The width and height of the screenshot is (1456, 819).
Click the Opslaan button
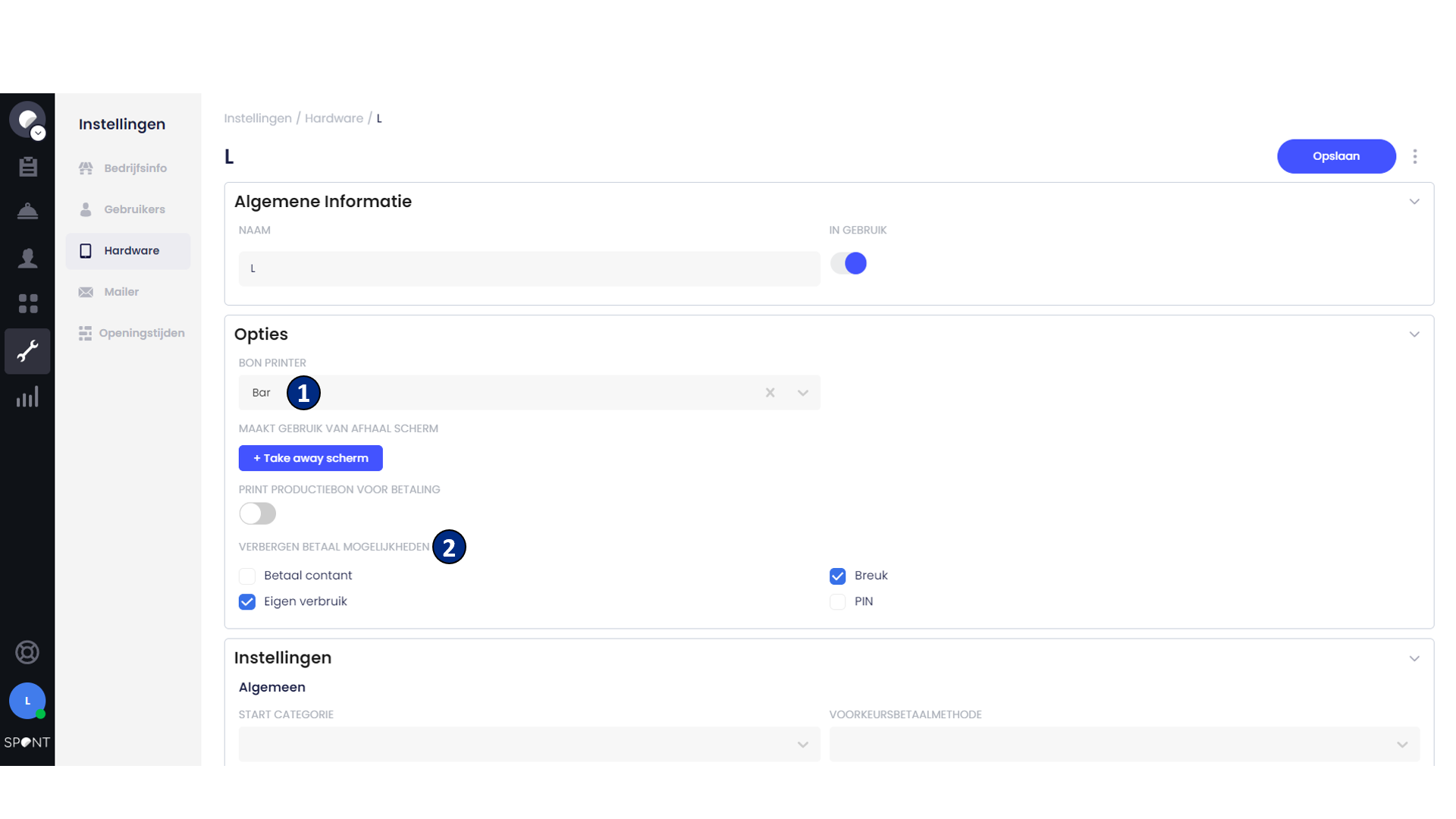pyautogui.click(x=1336, y=156)
